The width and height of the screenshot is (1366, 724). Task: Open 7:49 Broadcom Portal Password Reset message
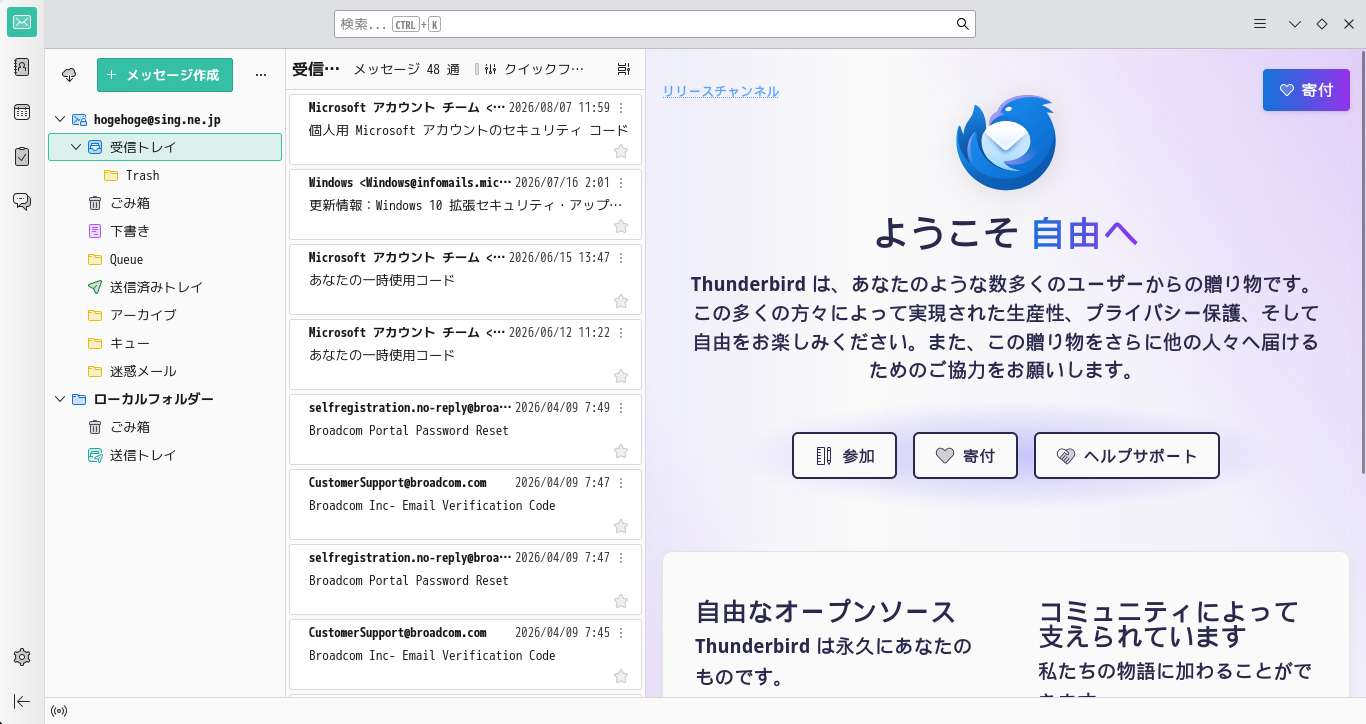[465, 432]
